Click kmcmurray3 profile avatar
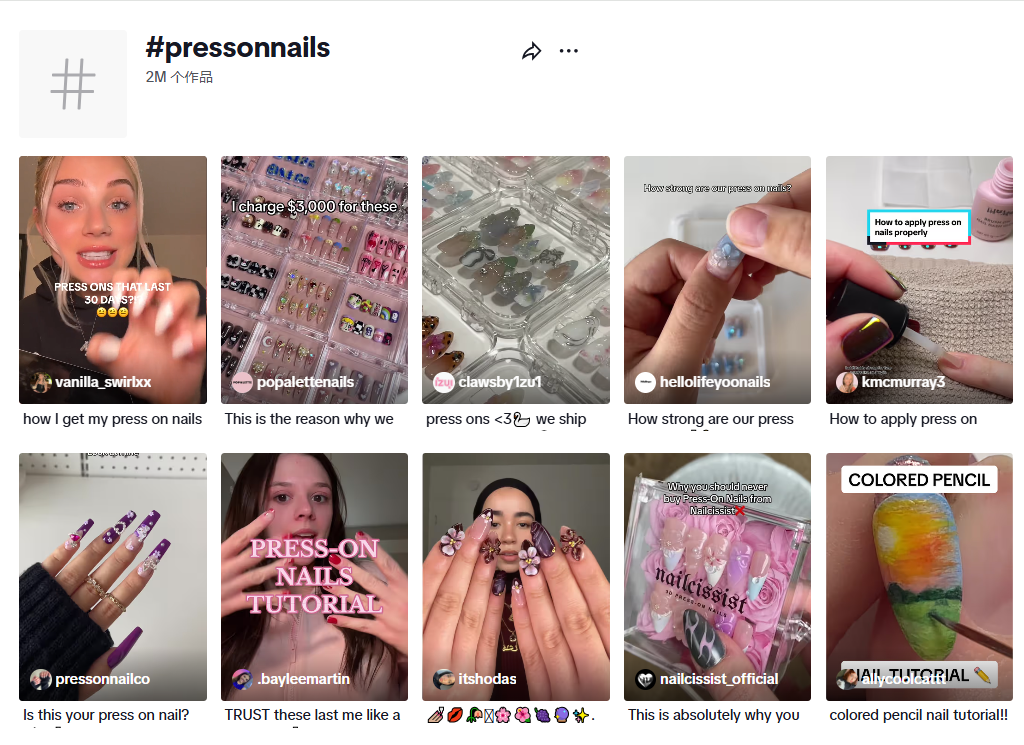This screenshot has width=1024, height=745. click(x=846, y=382)
